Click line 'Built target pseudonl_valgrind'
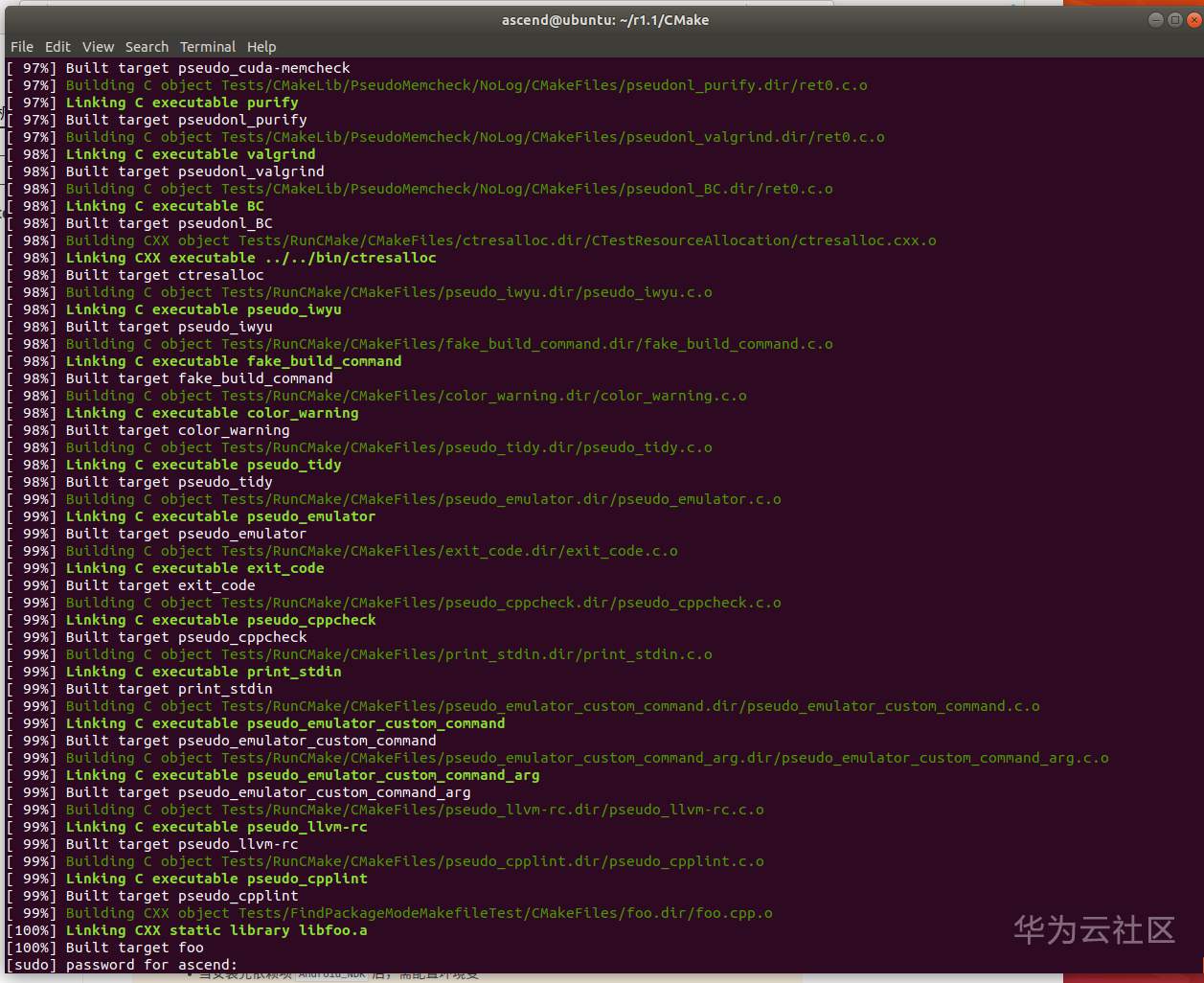This screenshot has height=983, width=1204. point(165,171)
